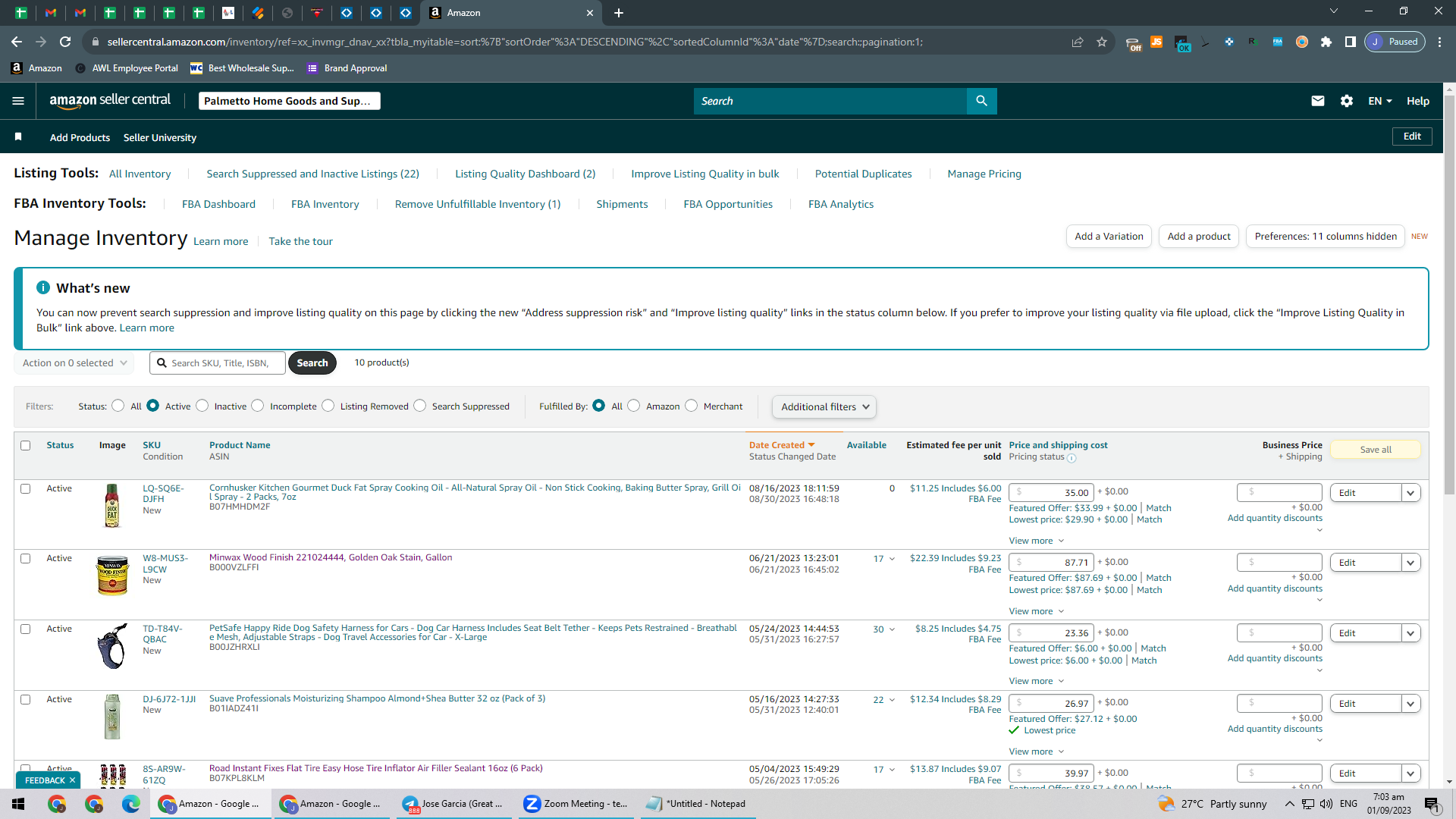The image size is (1456, 819).
Task: Click the Amazon Seller Central logo
Action: [110, 101]
